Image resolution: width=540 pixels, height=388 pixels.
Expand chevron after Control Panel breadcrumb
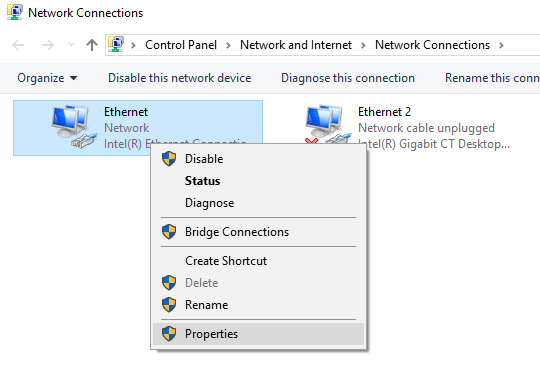tap(228, 45)
